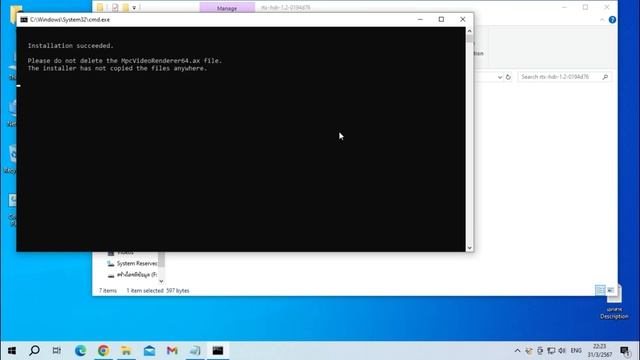Collapse the File Explorer ribbon
The image size is (640, 360).
602,20
